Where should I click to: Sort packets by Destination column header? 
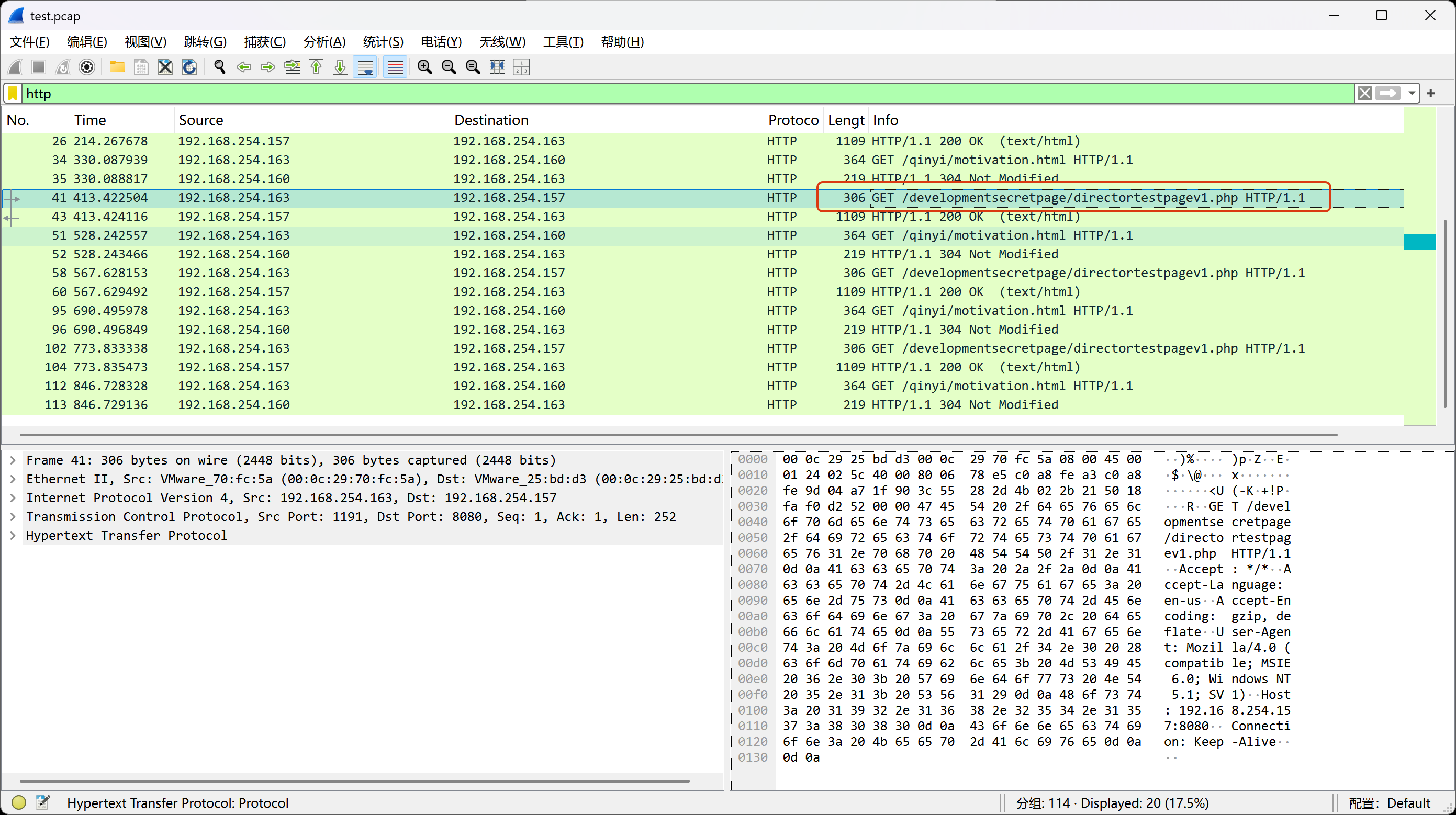[491, 120]
